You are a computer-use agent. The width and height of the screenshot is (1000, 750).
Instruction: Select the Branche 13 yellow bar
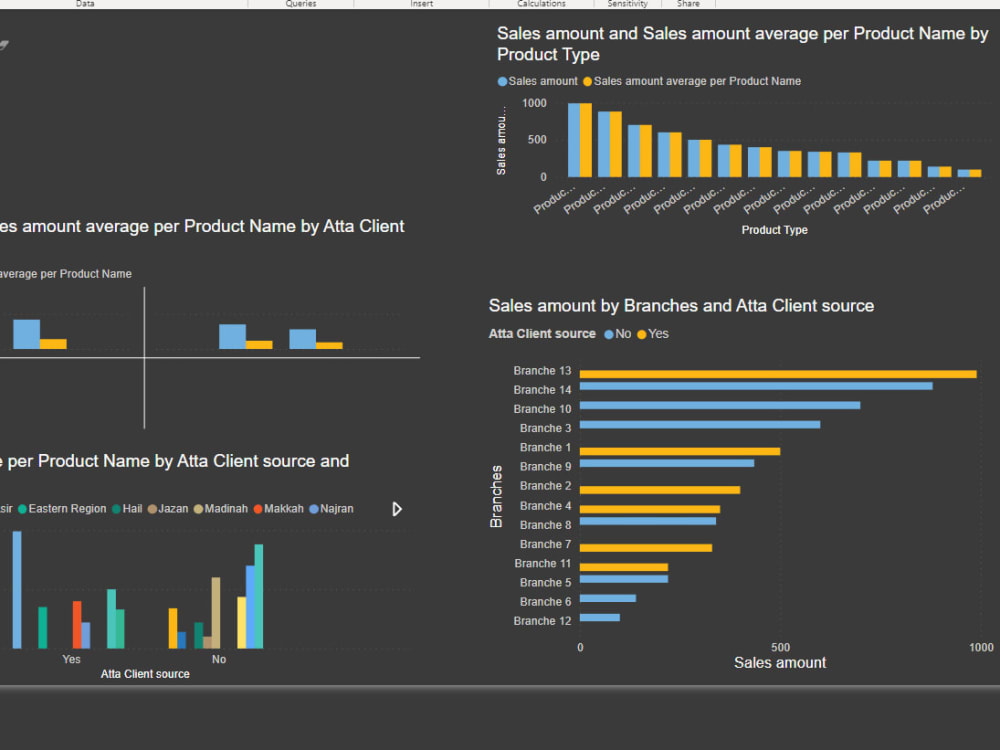point(775,374)
